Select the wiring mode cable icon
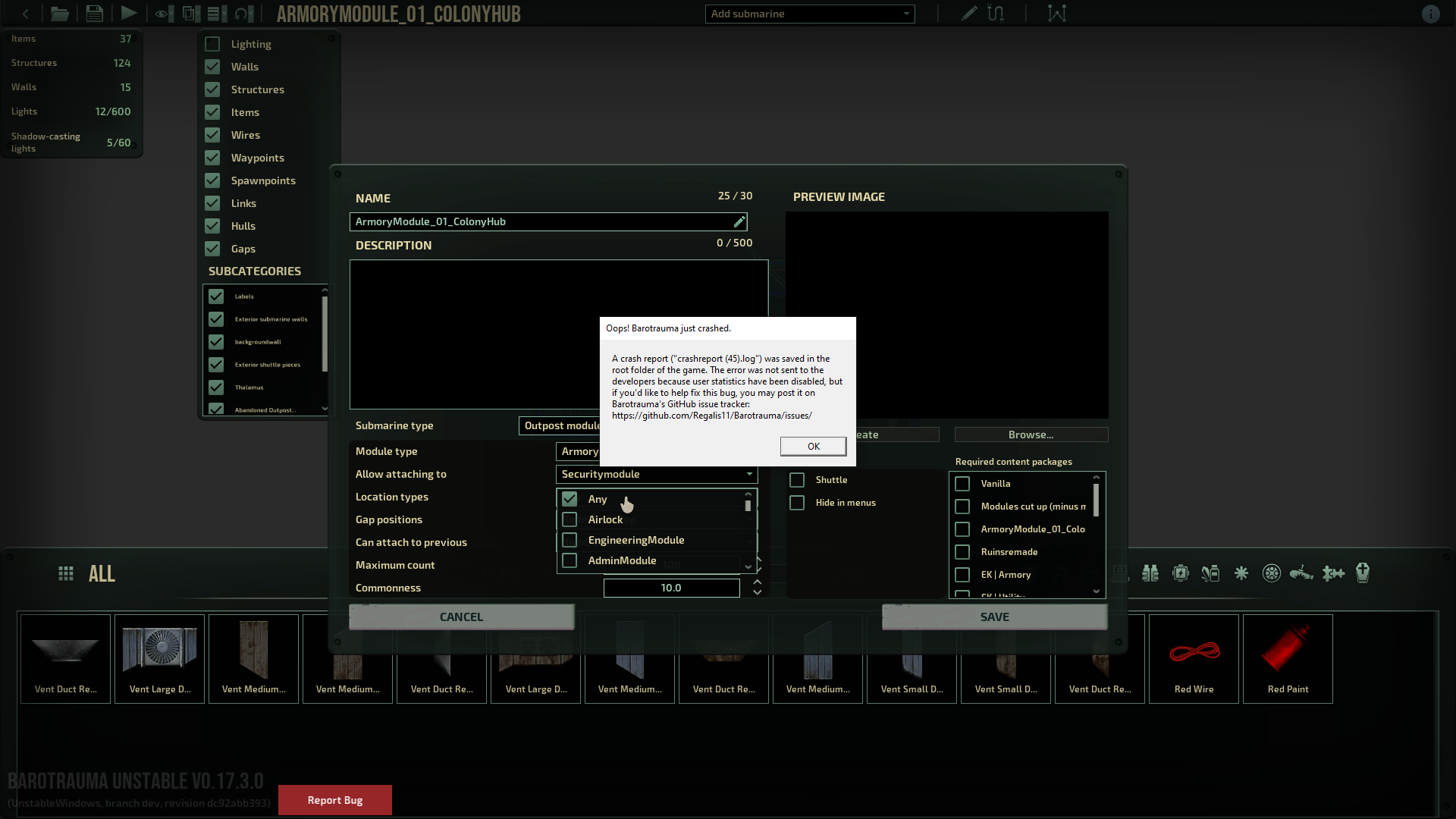 [x=996, y=14]
